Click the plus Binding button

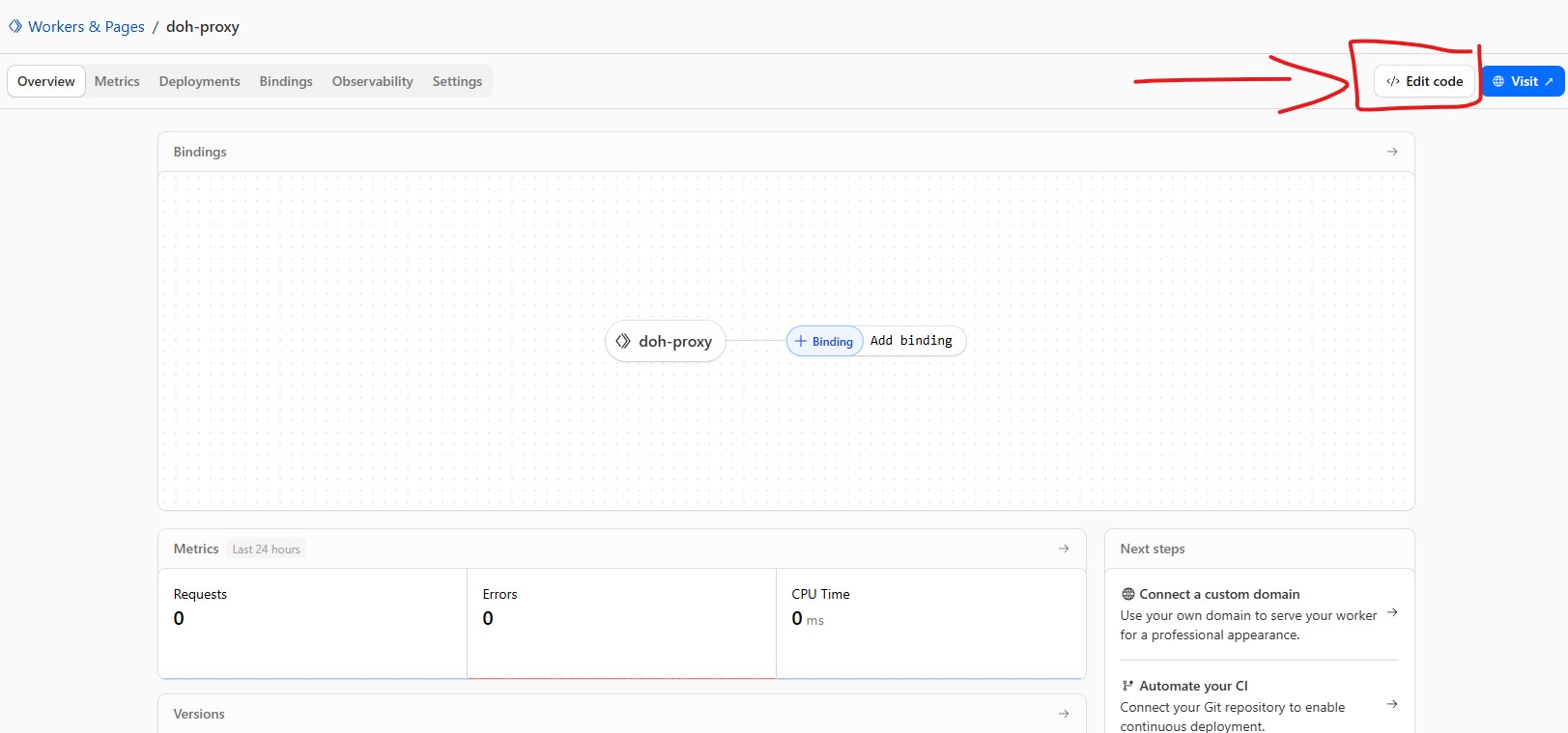[824, 342]
